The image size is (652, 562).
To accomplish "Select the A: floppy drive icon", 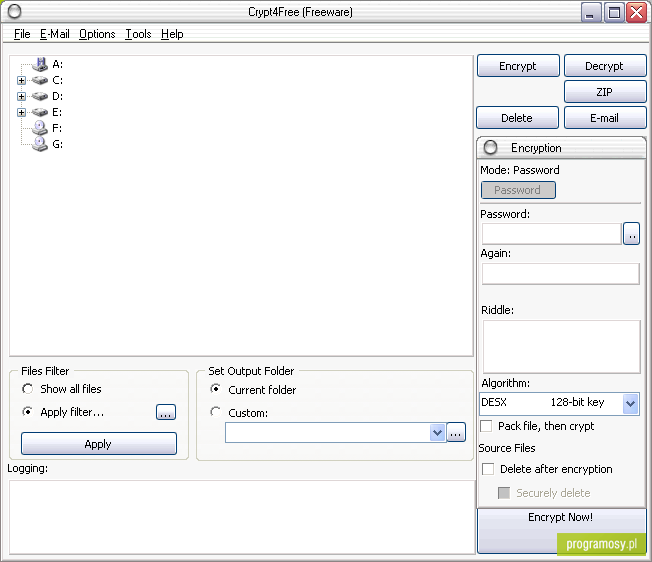I will coord(40,64).
